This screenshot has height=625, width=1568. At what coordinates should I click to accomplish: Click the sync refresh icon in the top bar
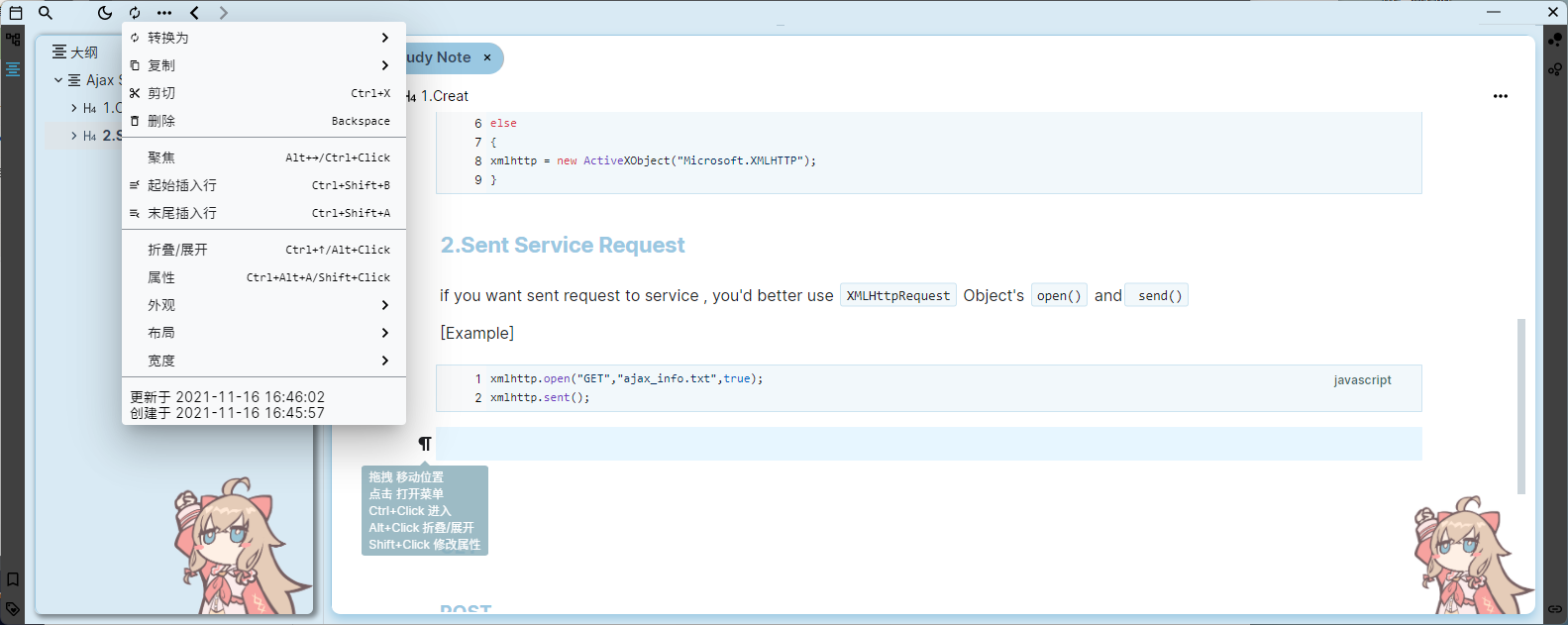point(135,13)
